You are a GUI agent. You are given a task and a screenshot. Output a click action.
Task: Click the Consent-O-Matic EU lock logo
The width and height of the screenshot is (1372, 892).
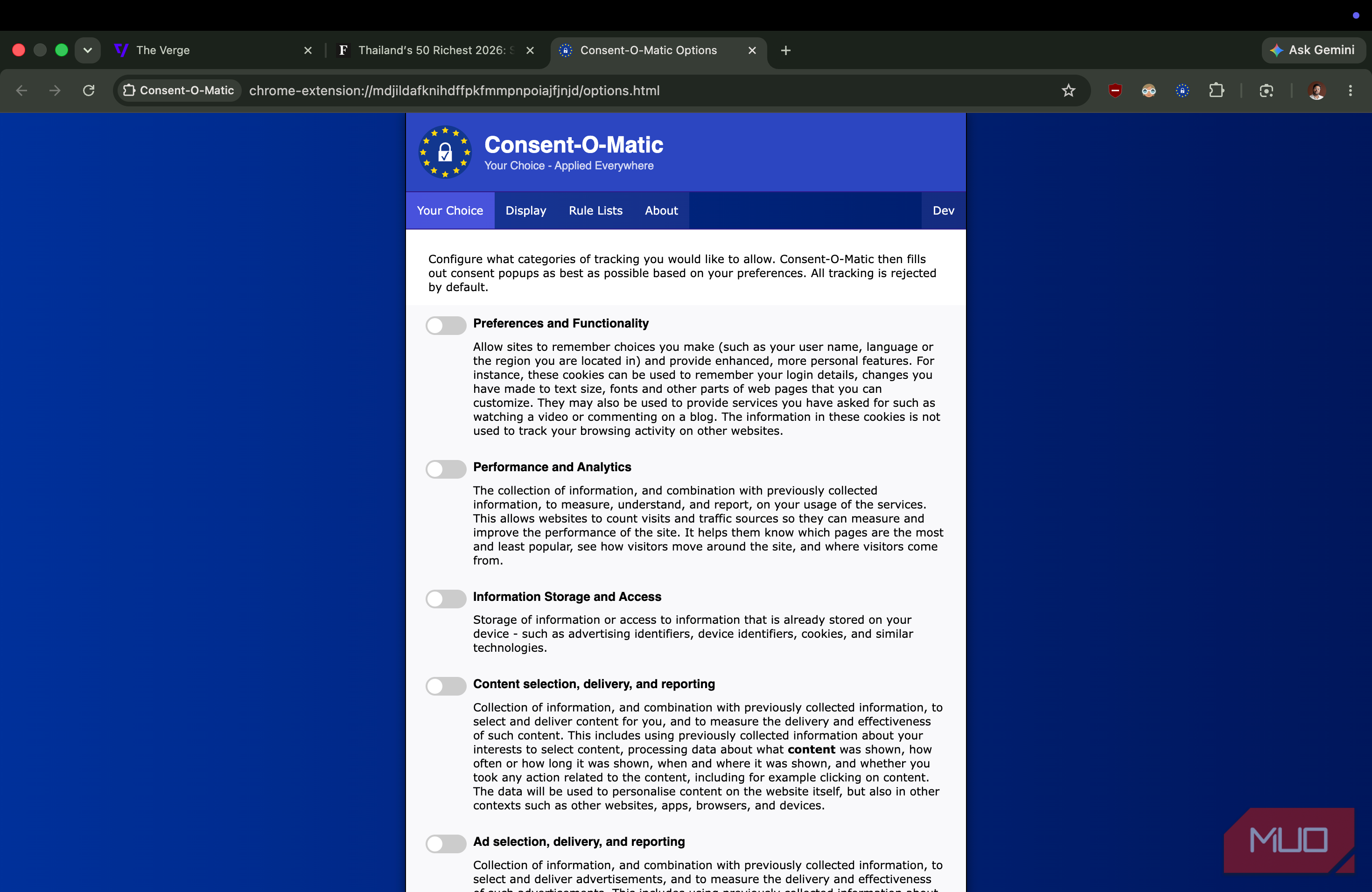pos(444,152)
